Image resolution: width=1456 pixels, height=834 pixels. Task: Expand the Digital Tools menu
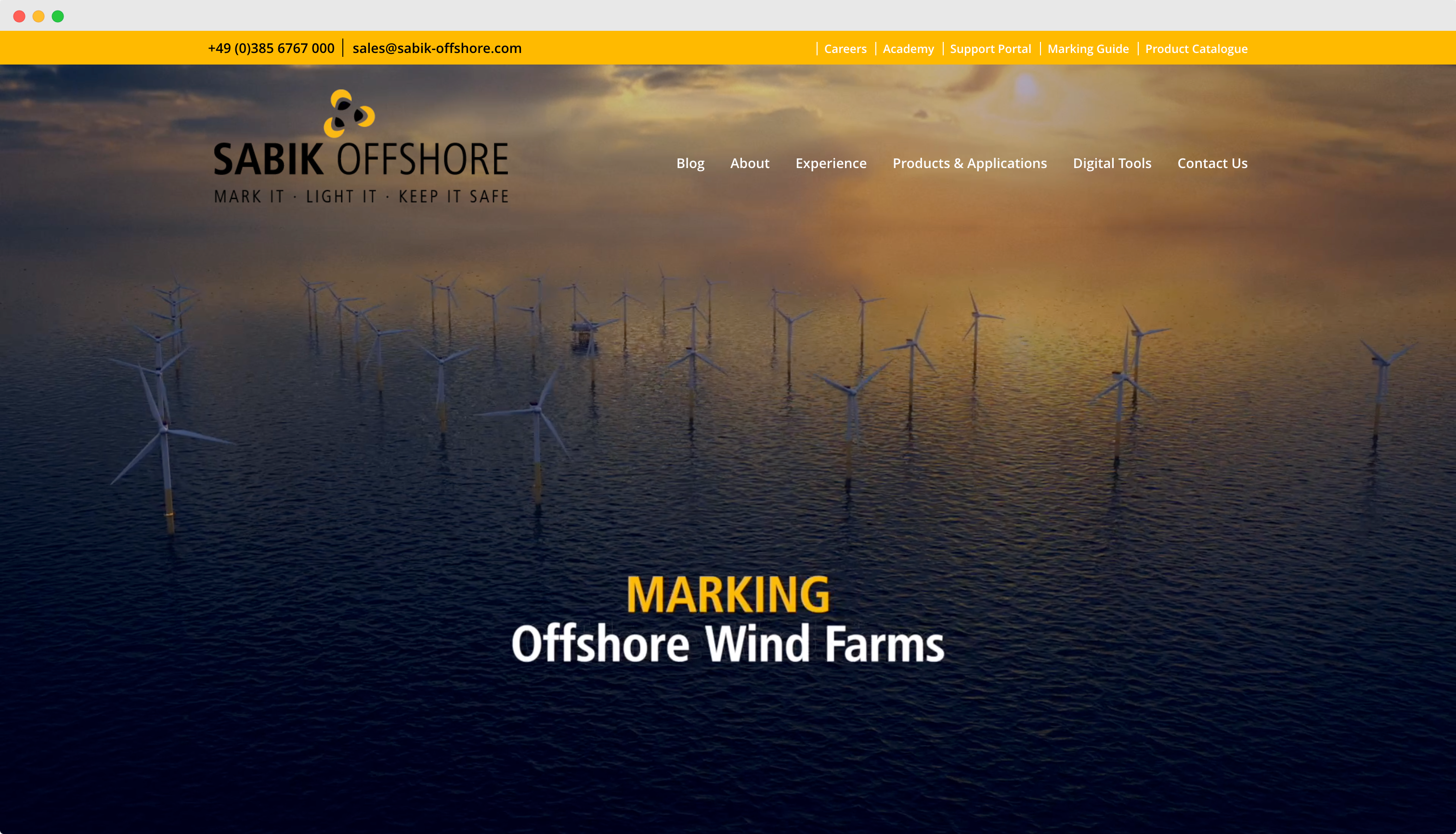[1112, 163]
